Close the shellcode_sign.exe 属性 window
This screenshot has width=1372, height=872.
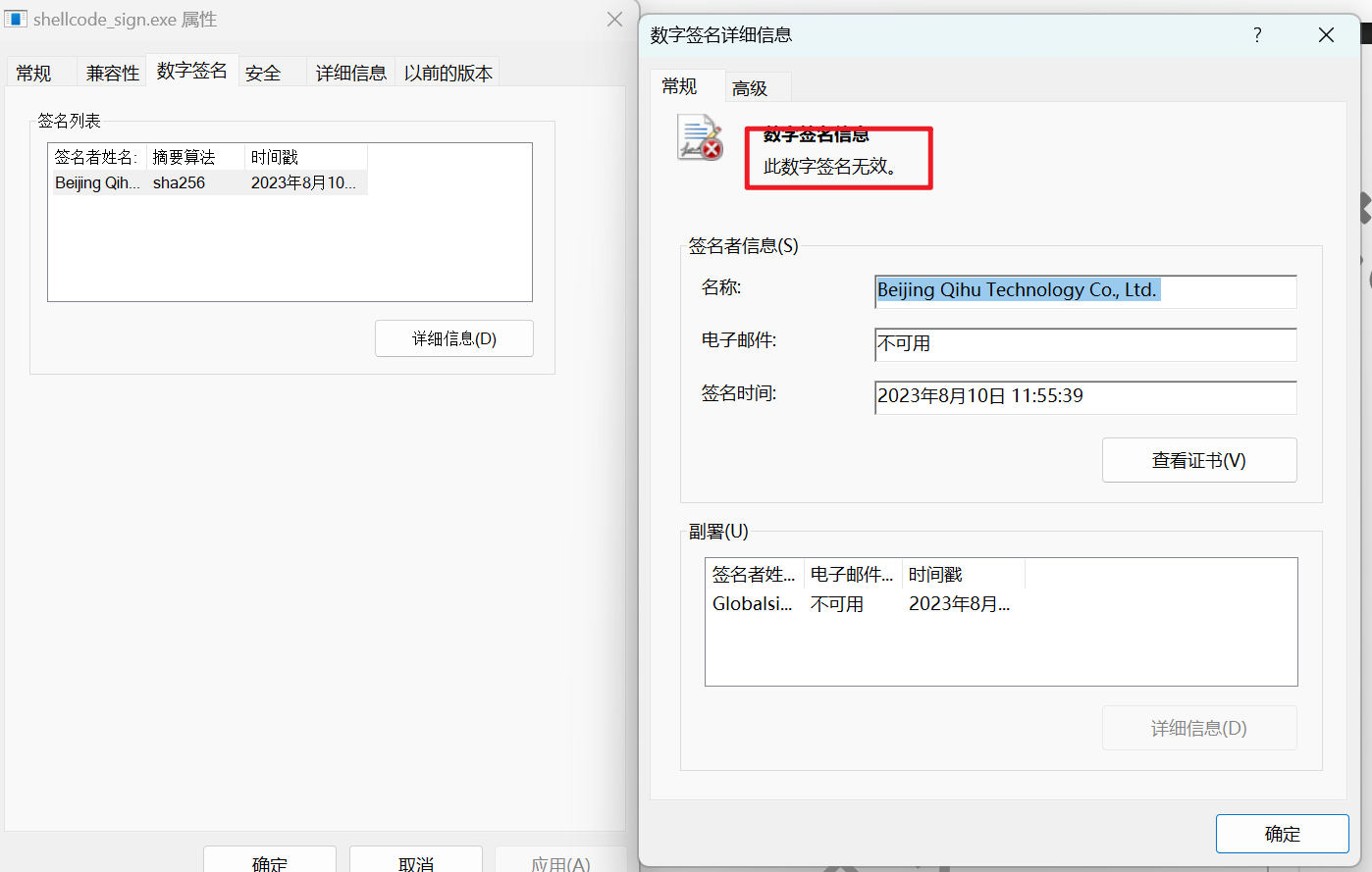click(615, 20)
